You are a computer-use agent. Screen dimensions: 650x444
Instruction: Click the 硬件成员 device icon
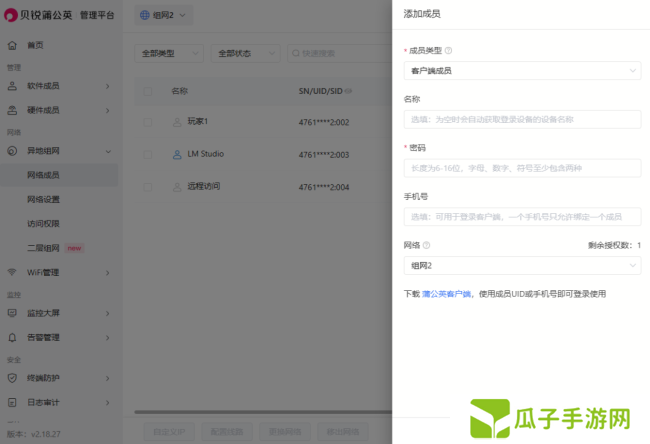(12, 110)
